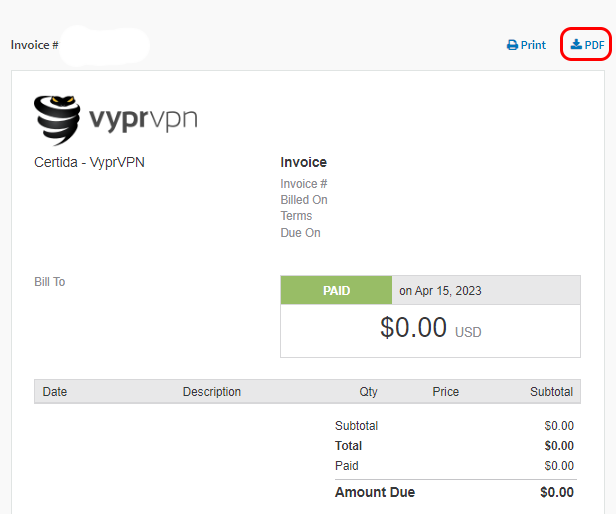Click the Amount Due $0.00 value
This screenshot has width=616, height=514.
coord(557,492)
